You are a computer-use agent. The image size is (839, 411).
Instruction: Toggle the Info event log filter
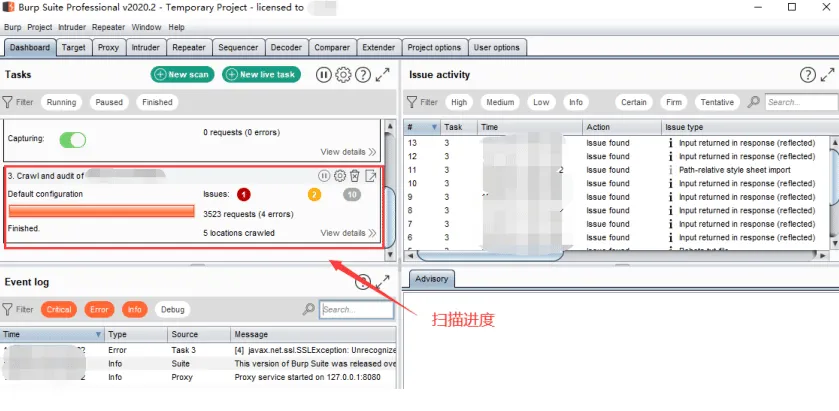tap(134, 309)
